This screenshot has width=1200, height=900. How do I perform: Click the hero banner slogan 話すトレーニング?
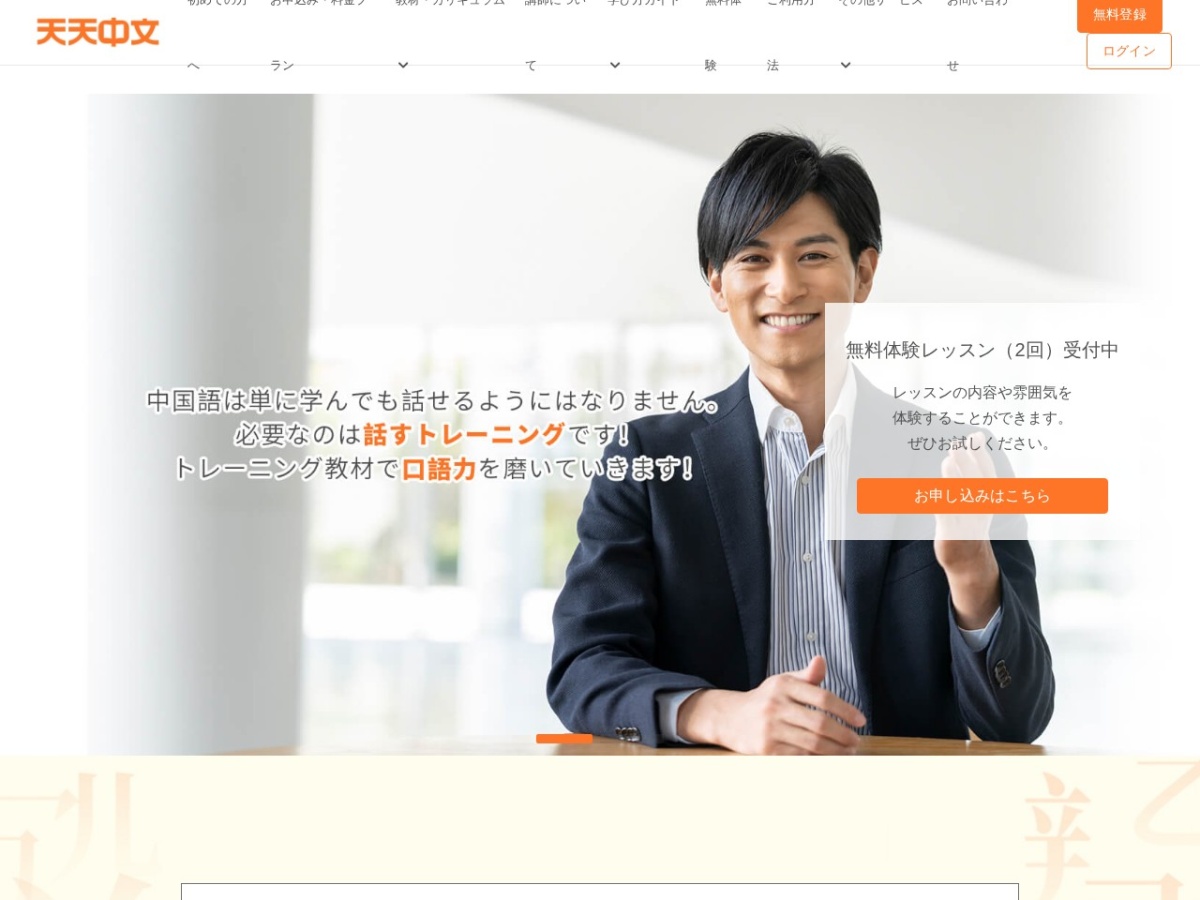465,434
